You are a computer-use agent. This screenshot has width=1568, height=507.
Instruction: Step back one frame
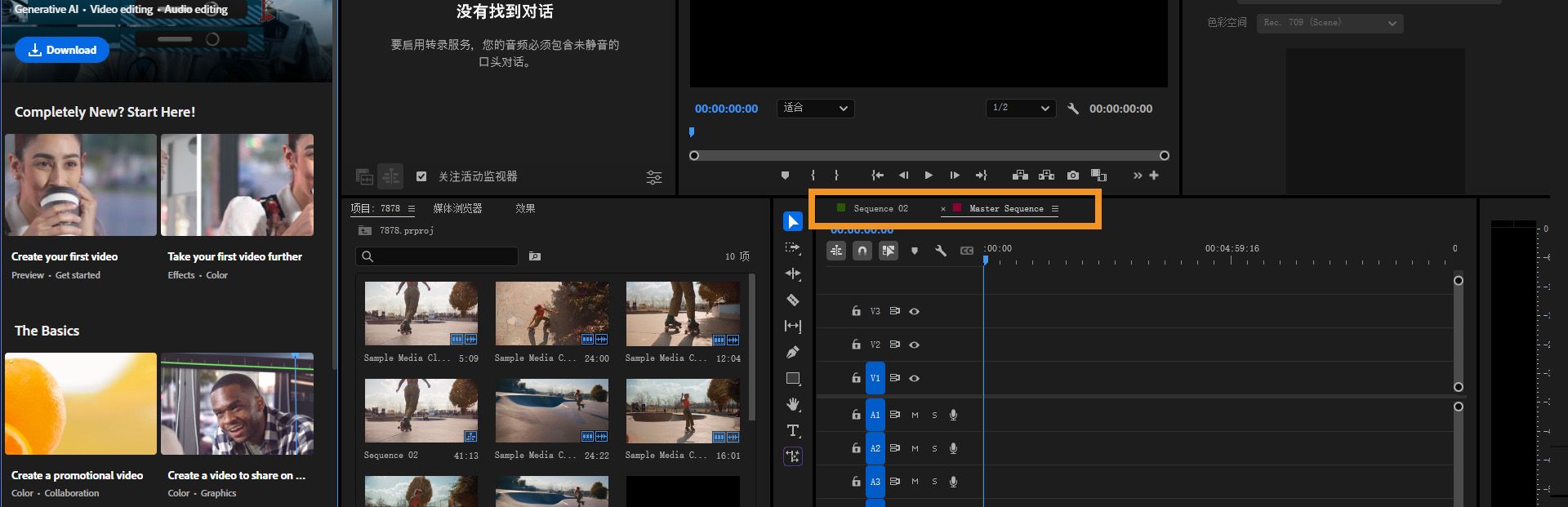(x=903, y=176)
